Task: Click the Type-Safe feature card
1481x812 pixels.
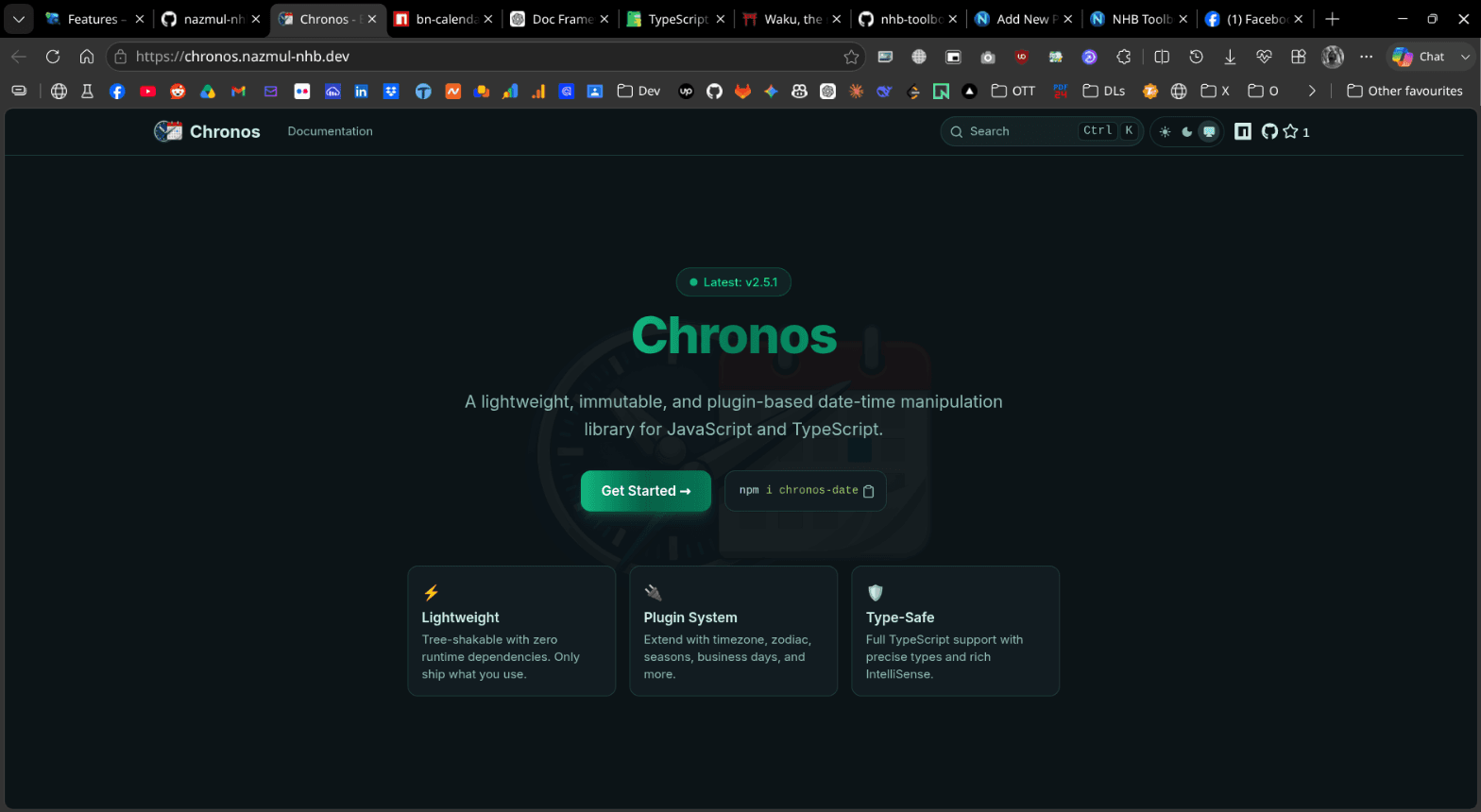Action: (x=956, y=631)
